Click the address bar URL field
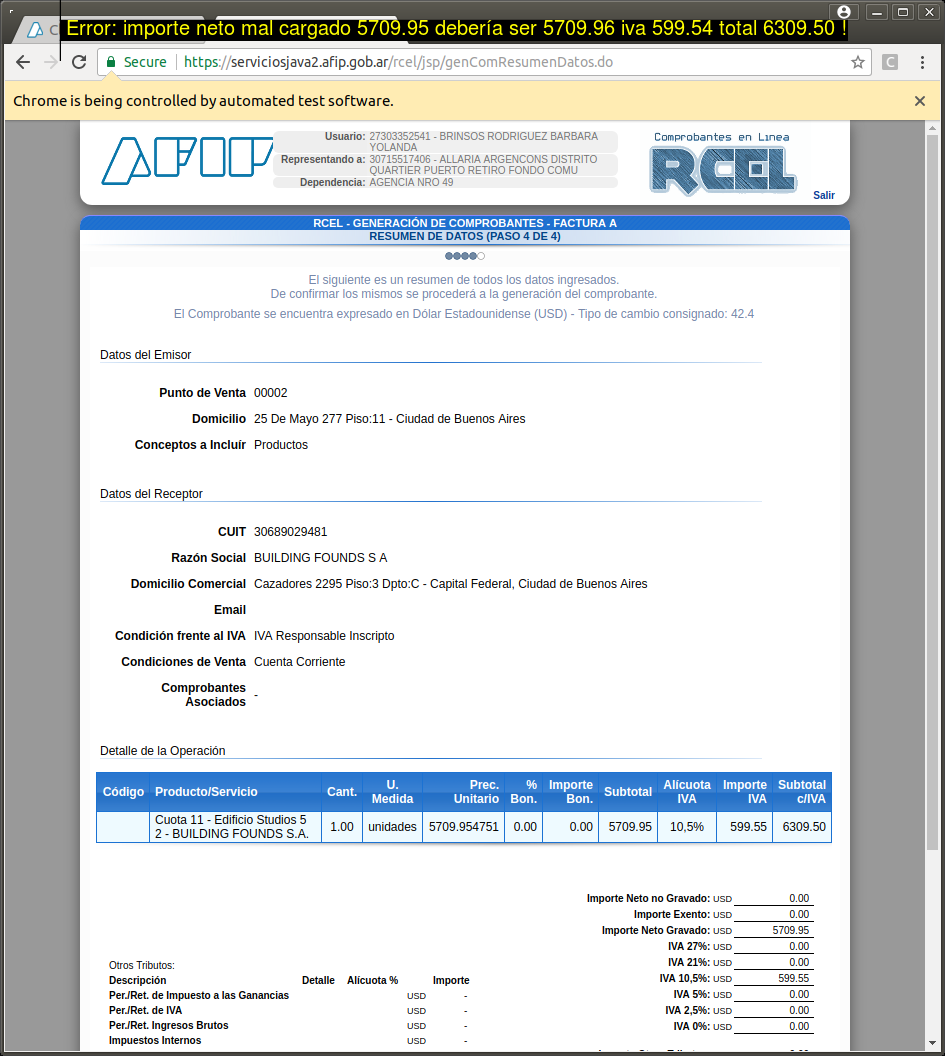The image size is (945, 1056). coord(485,62)
